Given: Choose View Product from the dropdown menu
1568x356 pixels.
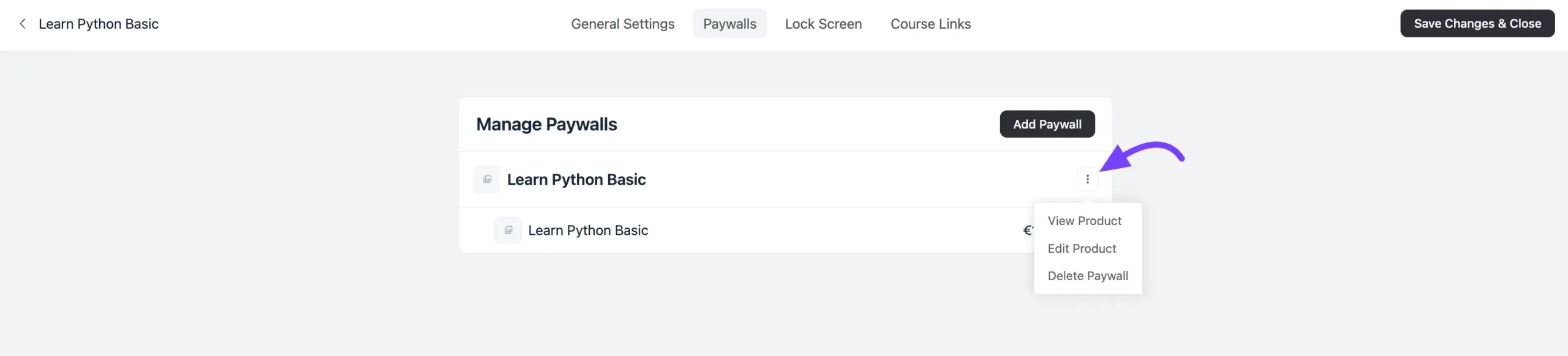Looking at the screenshot, I should [x=1084, y=221].
